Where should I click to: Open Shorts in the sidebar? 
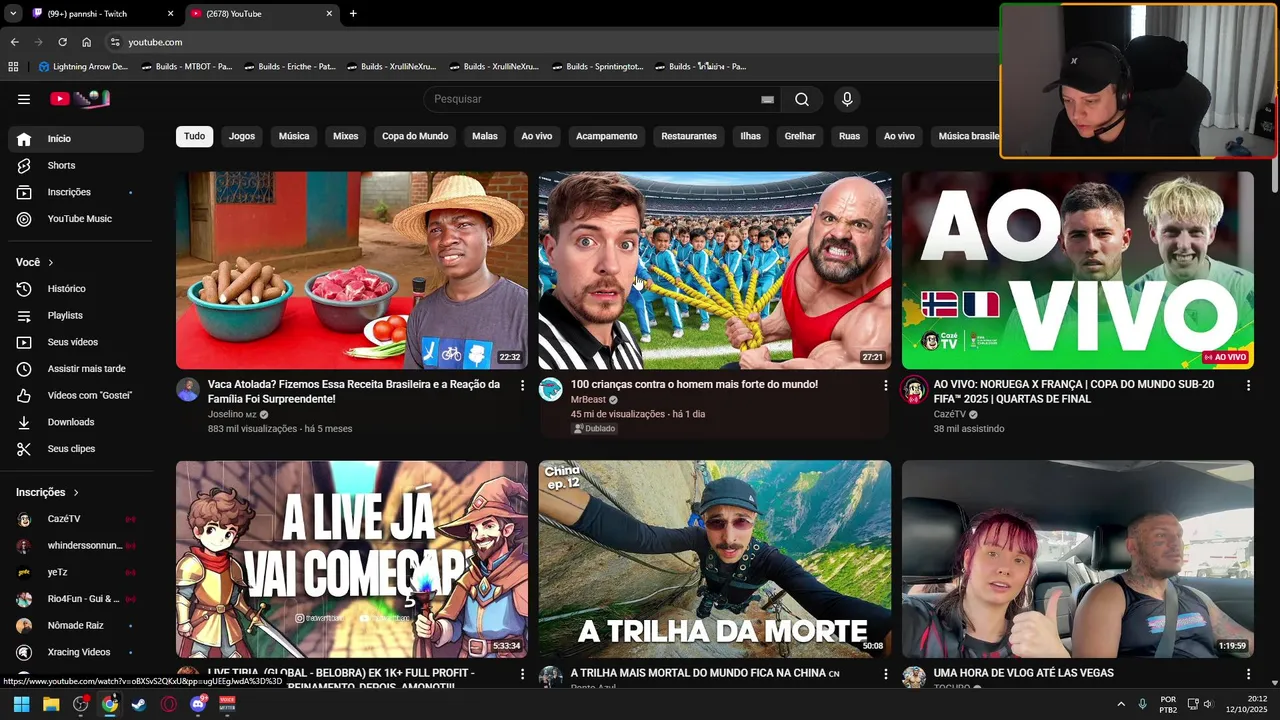pyautogui.click(x=76, y=165)
